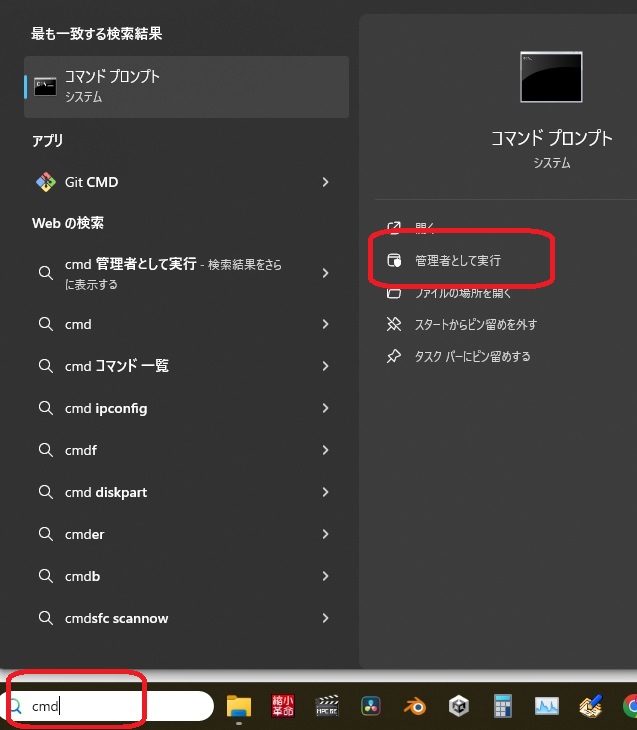This screenshot has height=730, width=637.
Task: Open File Explorer from the taskbar
Action: click(x=239, y=706)
